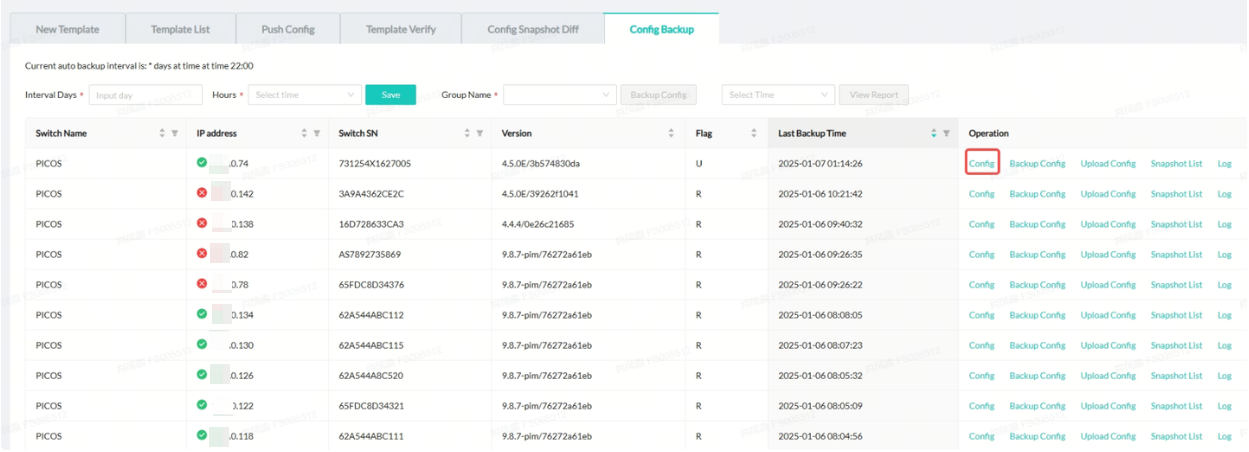The height and width of the screenshot is (452, 1249).
Task: Click Config link for switch 731254X1627005
Action: tap(982, 164)
